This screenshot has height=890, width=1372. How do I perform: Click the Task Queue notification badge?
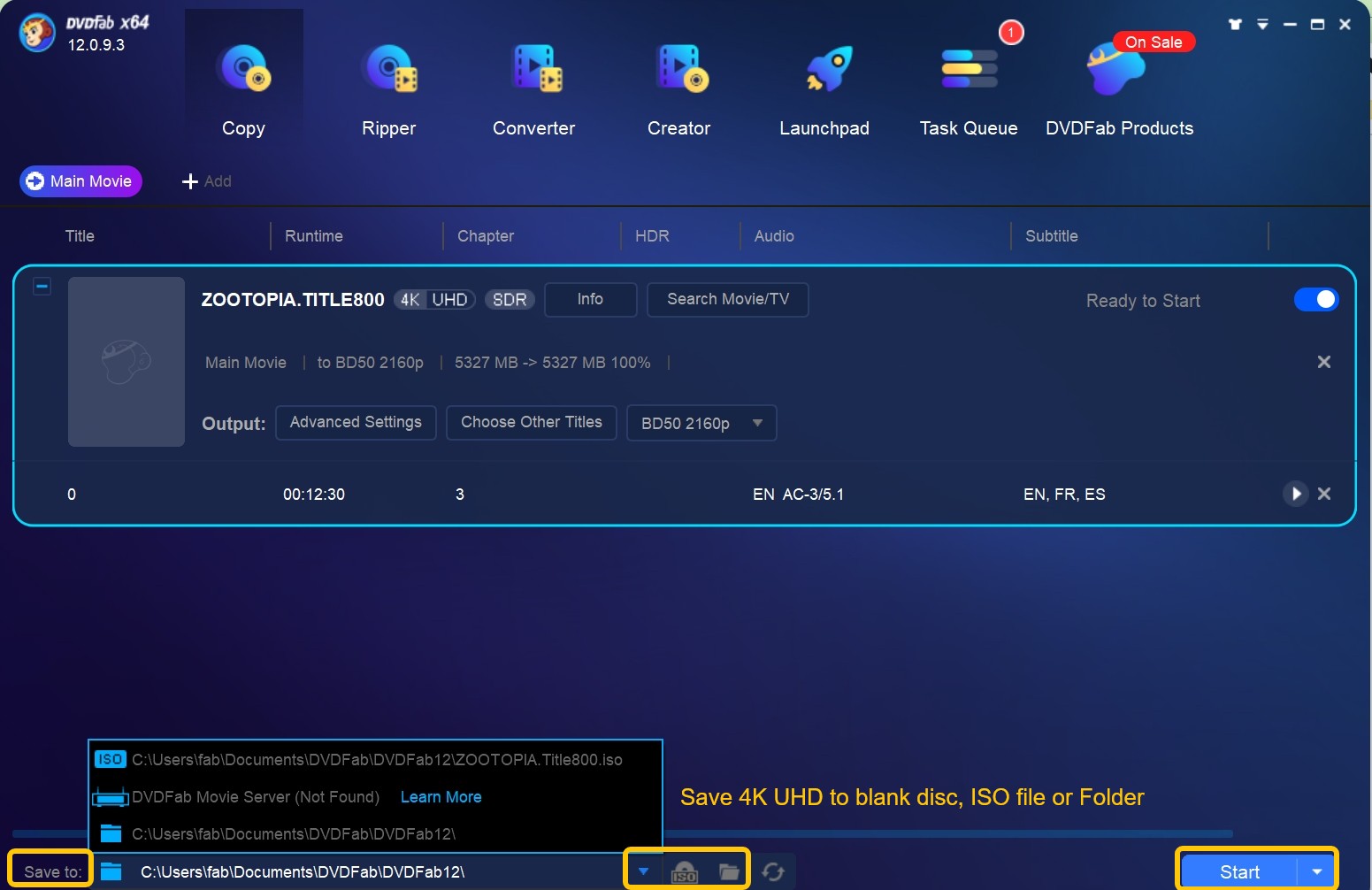[x=1011, y=33]
